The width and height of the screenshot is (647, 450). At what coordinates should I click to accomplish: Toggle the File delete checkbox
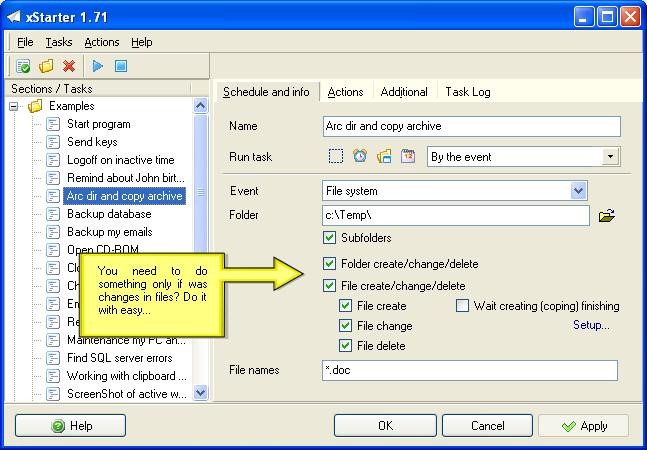click(346, 346)
